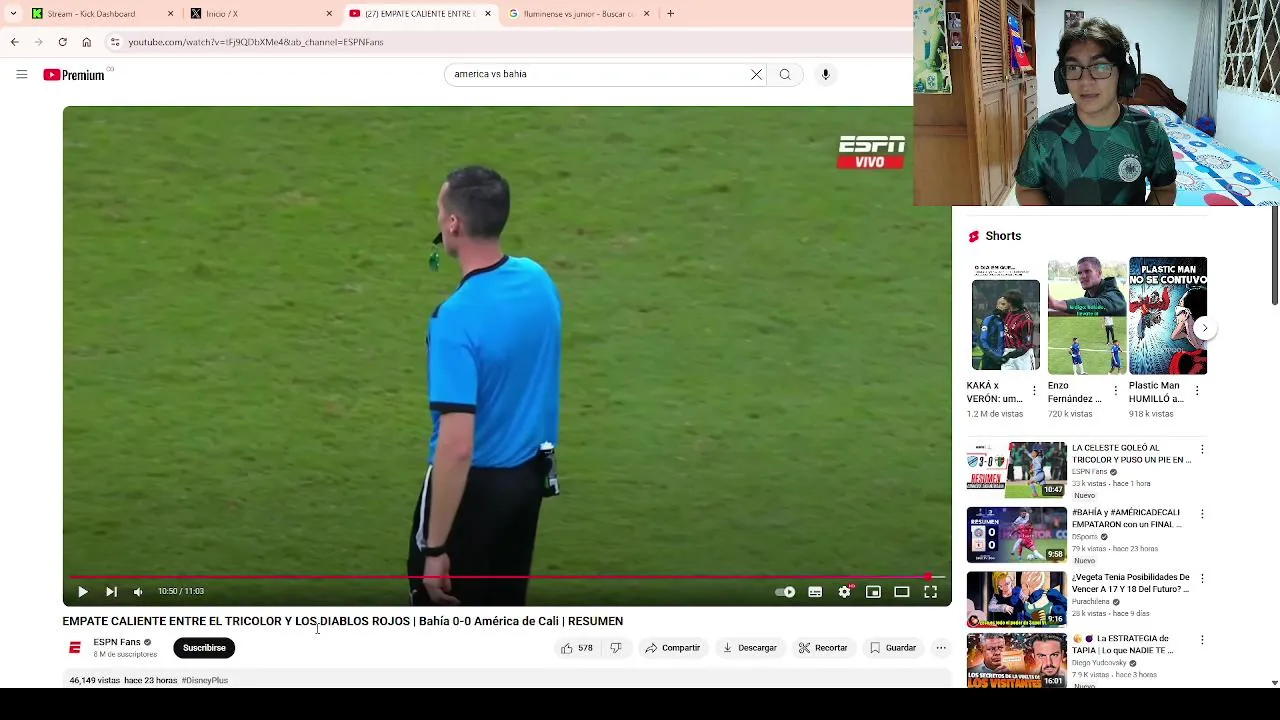1280x720 pixels.
Task: Save video with the Guardar button
Action: (x=892, y=648)
